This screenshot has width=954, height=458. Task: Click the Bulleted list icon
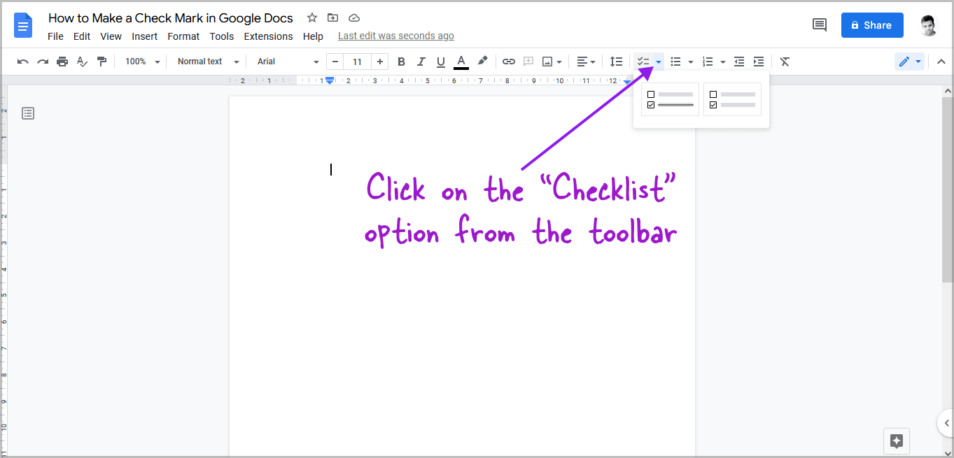(675, 61)
